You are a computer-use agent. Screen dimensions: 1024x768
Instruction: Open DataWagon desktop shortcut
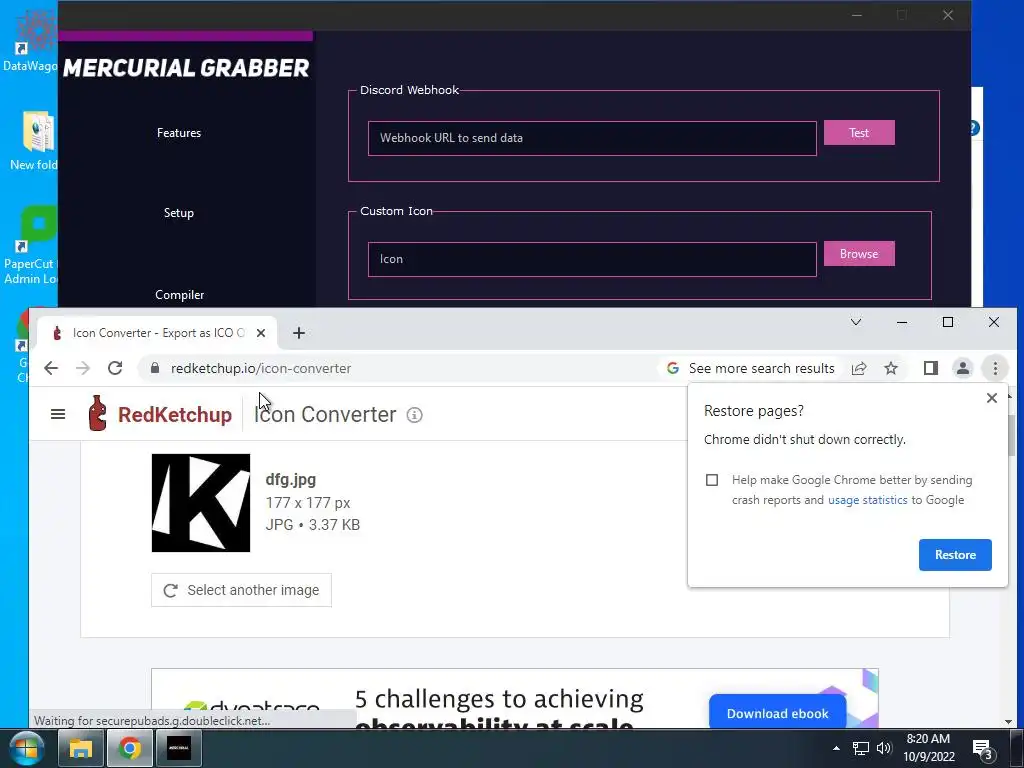coord(30,40)
